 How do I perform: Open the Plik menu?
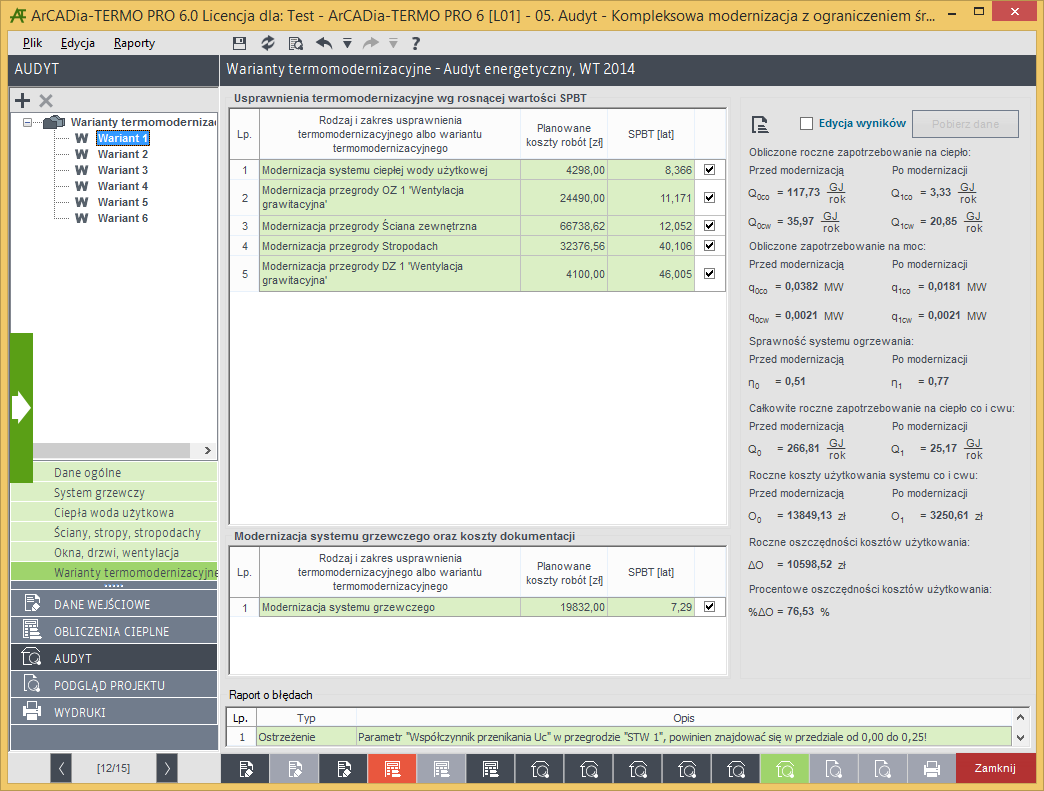click(32, 43)
